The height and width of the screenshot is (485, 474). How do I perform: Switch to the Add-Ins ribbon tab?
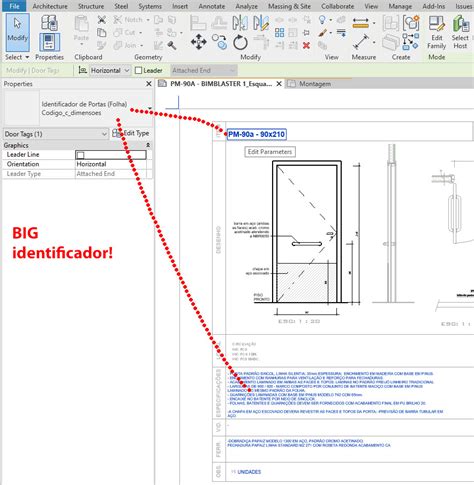[434, 6]
